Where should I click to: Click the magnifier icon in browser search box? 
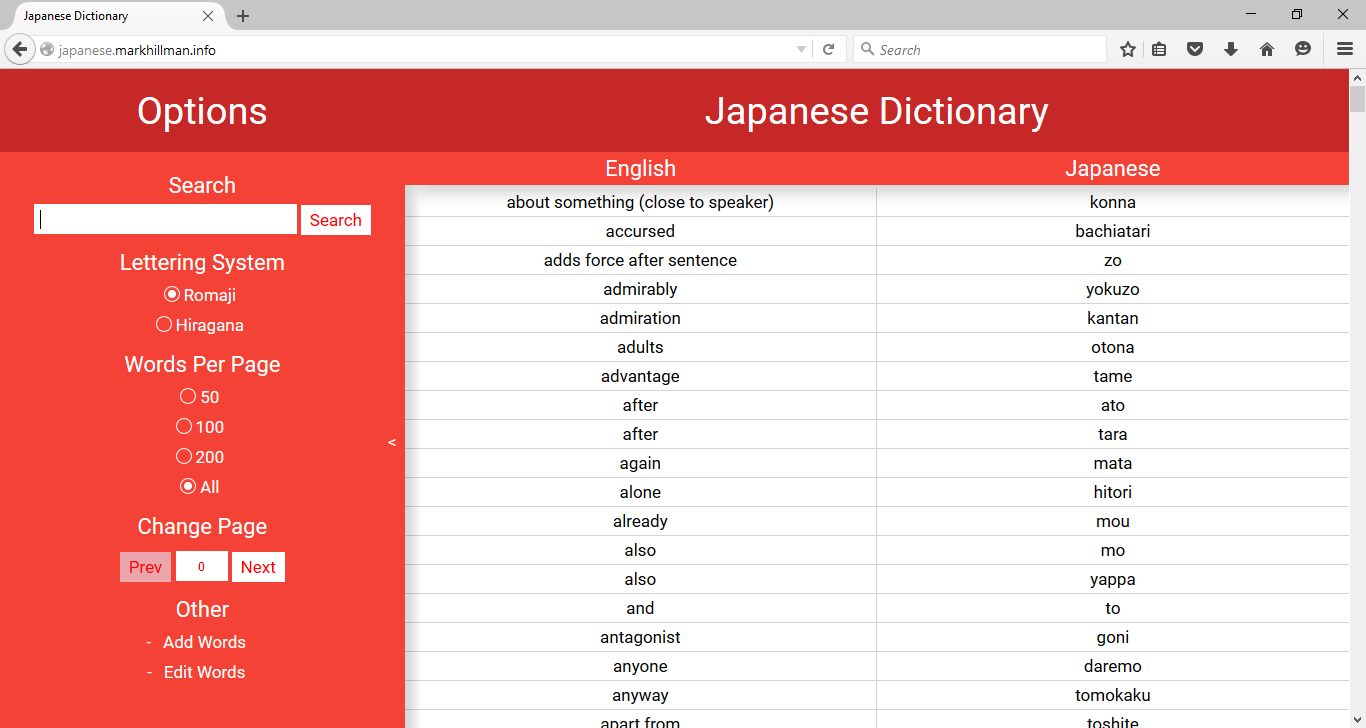coord(869,50)
